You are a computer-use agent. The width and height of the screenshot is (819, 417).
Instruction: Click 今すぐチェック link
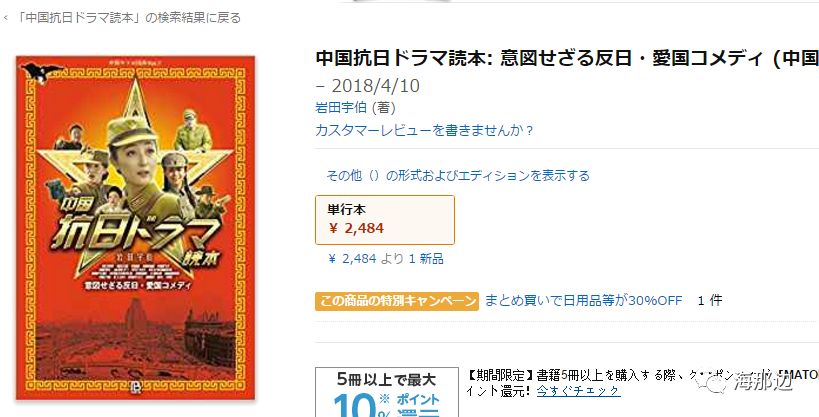tap(579, 391)
